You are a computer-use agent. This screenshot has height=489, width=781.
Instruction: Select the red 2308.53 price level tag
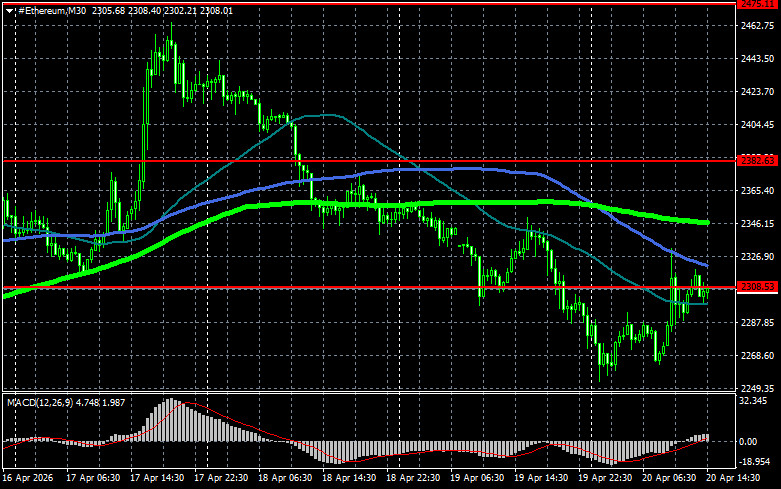click(758, 287)
